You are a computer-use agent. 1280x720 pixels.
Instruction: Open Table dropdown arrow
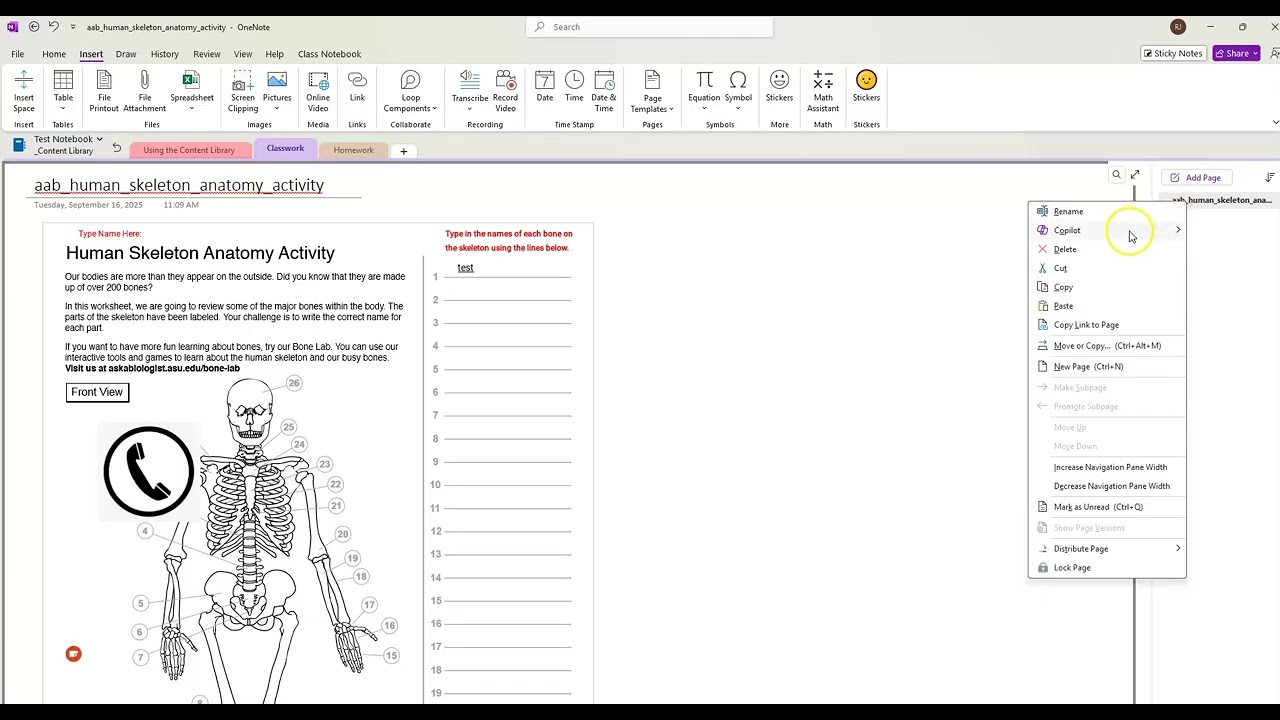tap(63, 108)
